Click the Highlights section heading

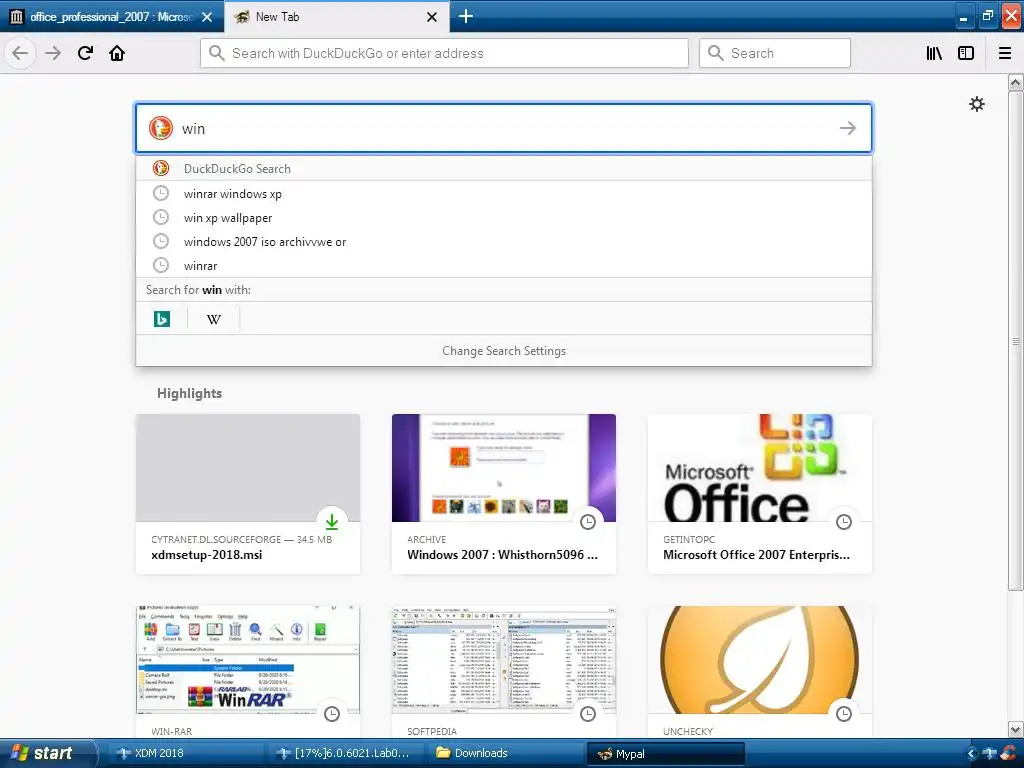click(189, 393)
